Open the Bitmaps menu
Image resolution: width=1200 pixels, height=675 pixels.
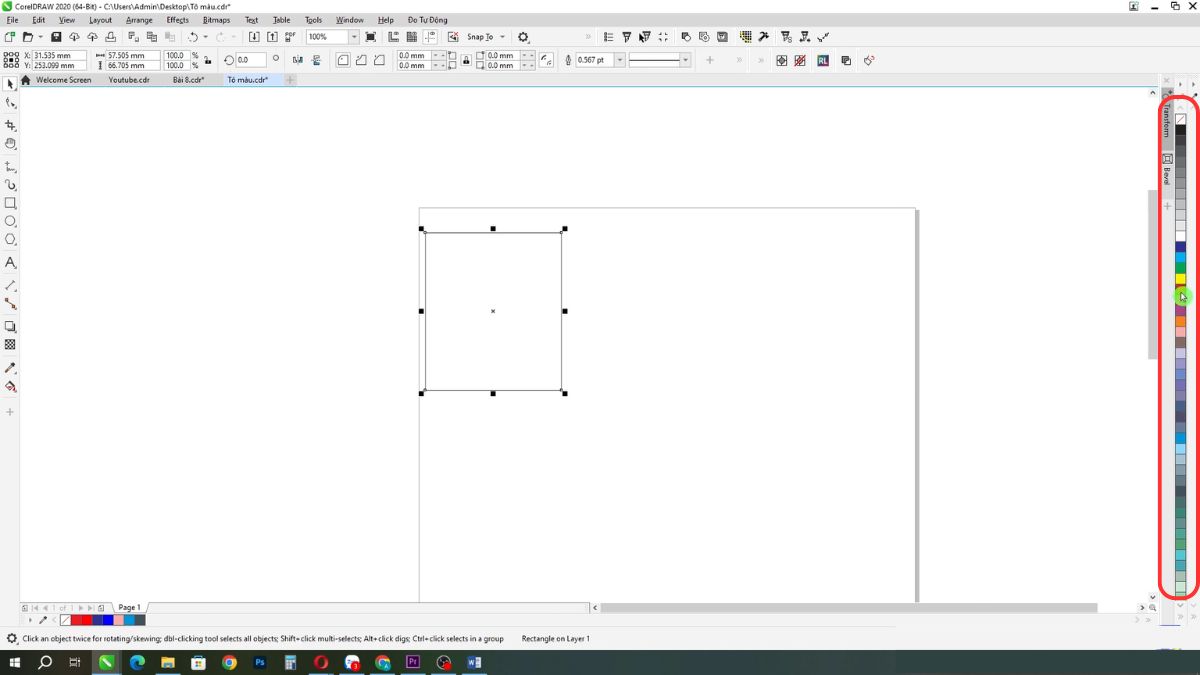click(216, 20)
